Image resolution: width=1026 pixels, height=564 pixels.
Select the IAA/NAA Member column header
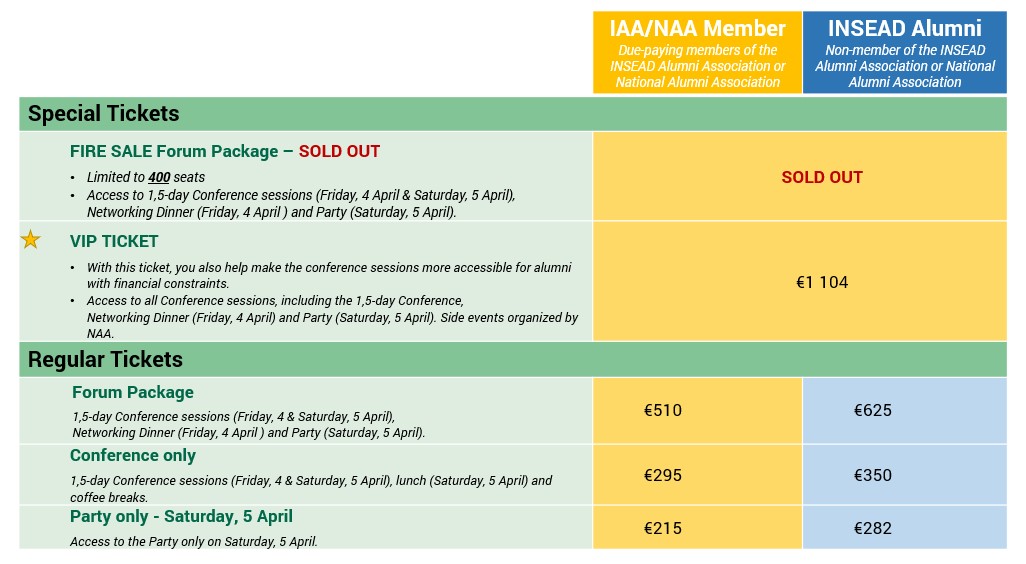coord(697,28)
